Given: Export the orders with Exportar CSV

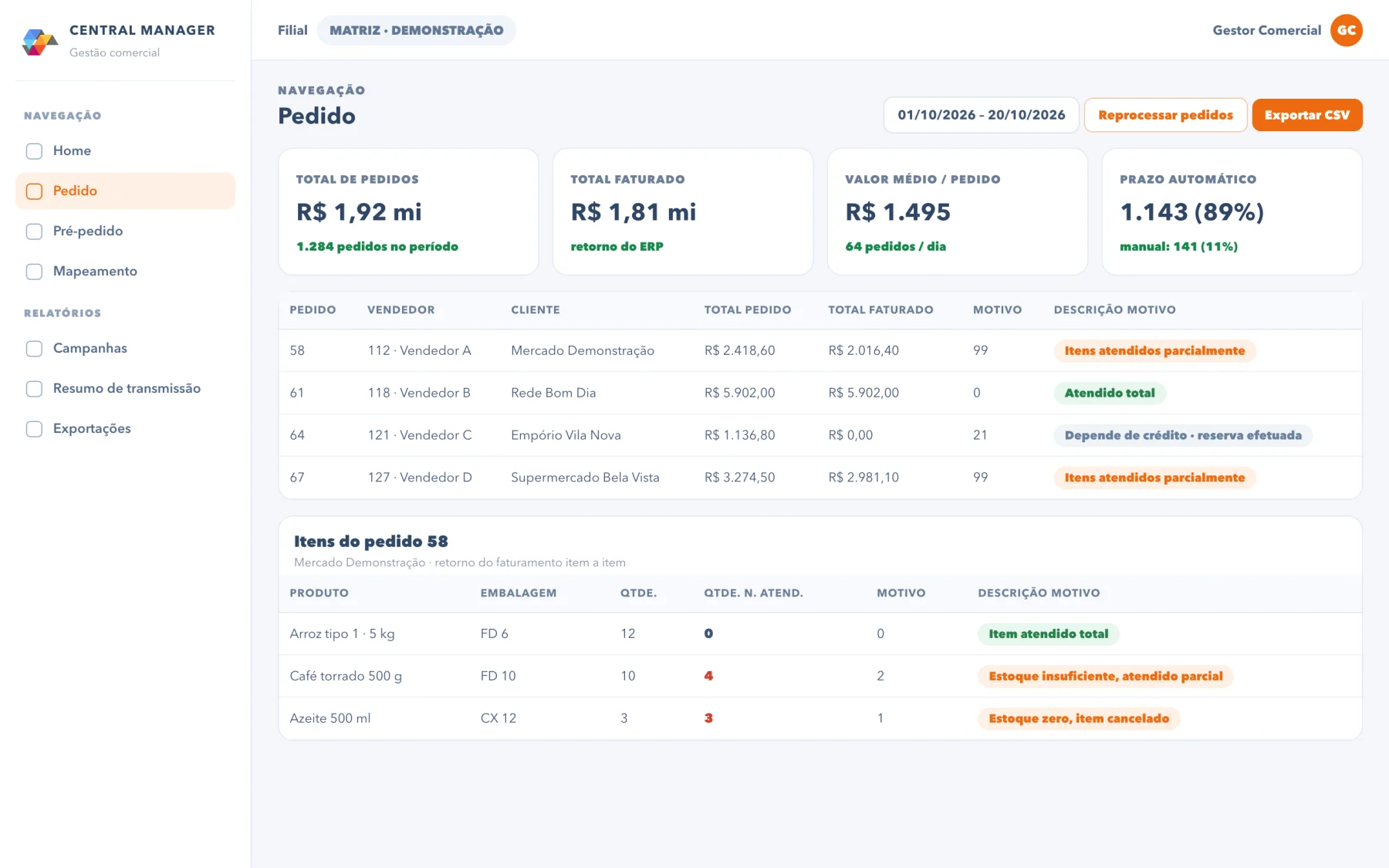Looking at the screenshot, I should [x=1306, y=115].
